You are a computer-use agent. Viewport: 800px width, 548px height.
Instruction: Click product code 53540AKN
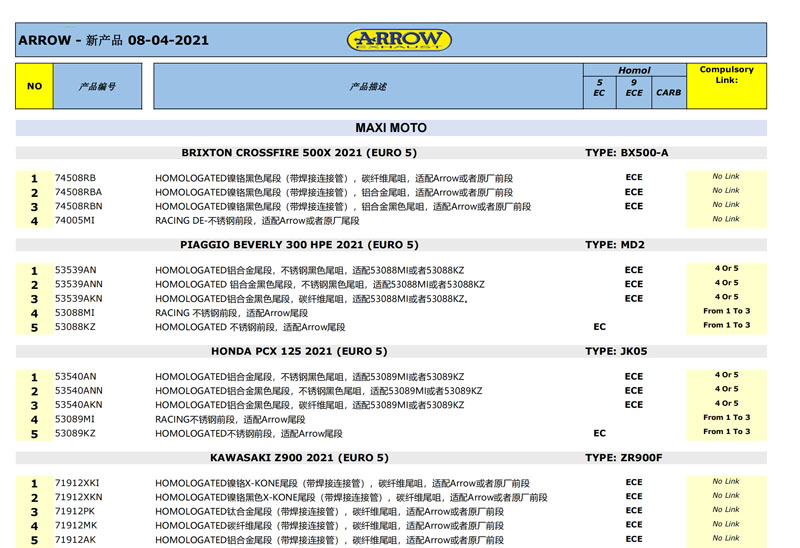pos(79,405)
